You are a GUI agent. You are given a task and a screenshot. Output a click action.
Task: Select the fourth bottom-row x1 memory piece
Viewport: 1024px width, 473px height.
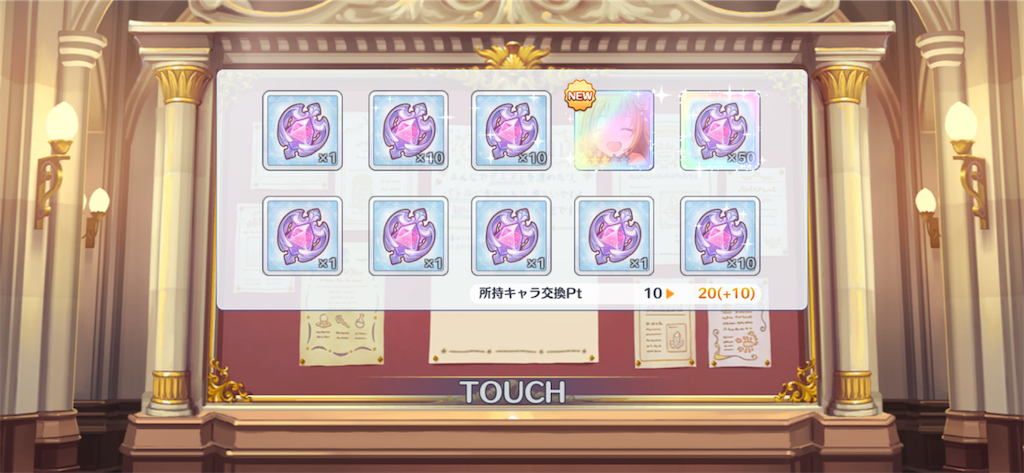[615, 236]
